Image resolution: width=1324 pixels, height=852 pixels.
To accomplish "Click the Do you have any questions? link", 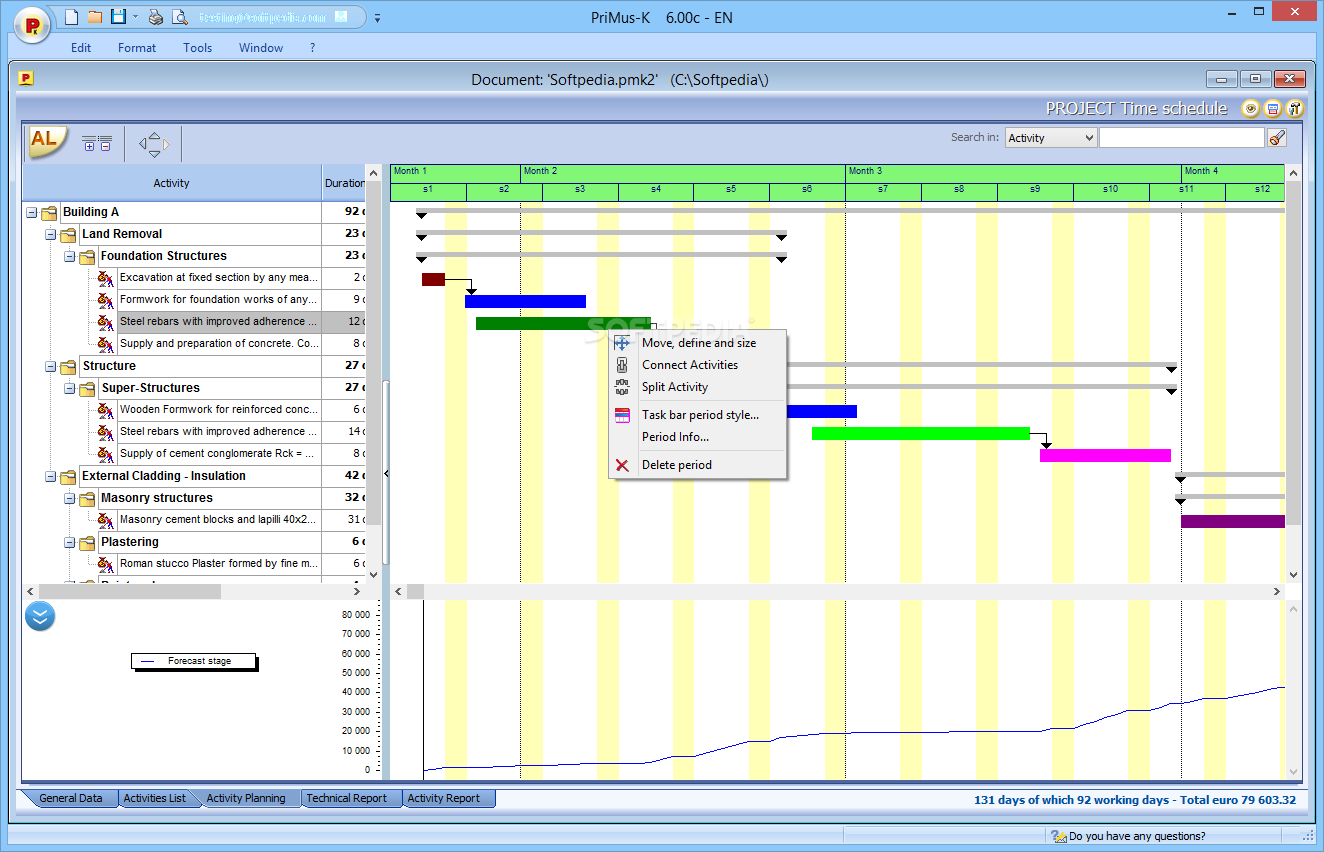I will pyautogui.click(x=1137, y=836).
